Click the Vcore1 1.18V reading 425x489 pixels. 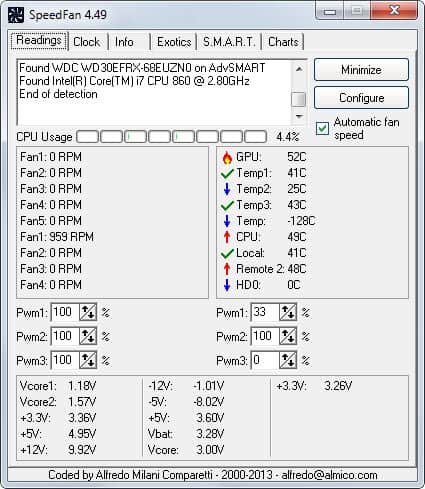[x=58, y=386]
